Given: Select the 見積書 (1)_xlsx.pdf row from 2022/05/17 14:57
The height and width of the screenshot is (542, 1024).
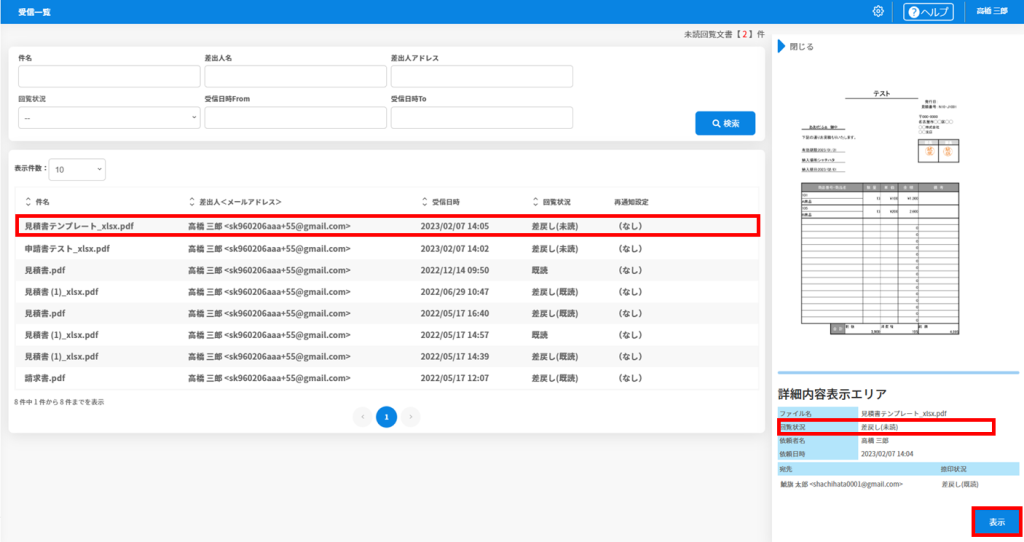Looking at the screenshot, I should click(387, 335).
